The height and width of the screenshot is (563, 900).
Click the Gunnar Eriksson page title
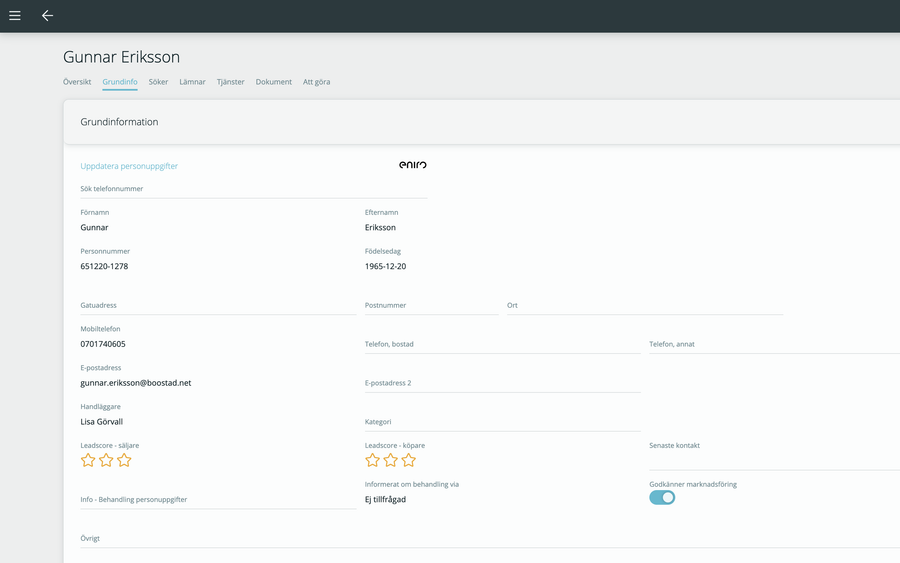[x=121, y=57]
